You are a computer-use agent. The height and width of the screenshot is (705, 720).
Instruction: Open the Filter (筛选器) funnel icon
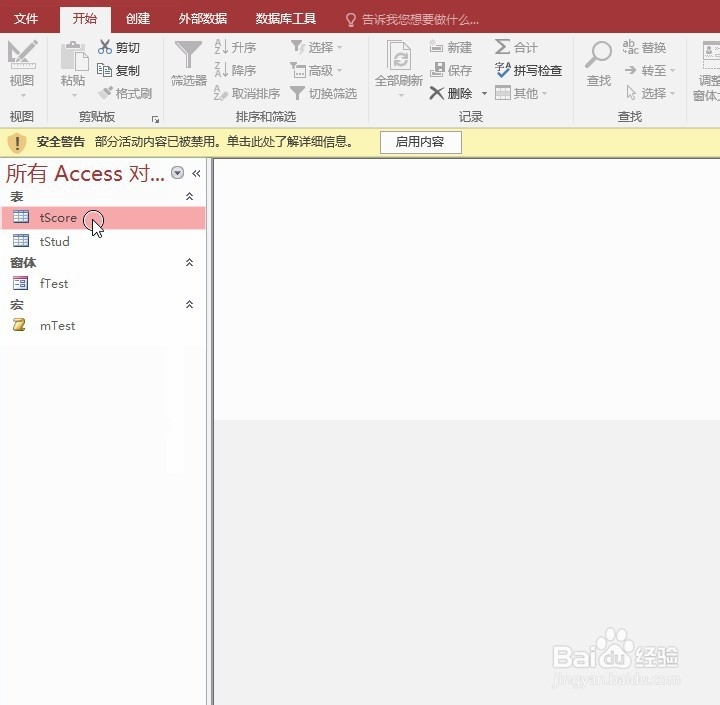pyautogui.click(x=188, y=55)
